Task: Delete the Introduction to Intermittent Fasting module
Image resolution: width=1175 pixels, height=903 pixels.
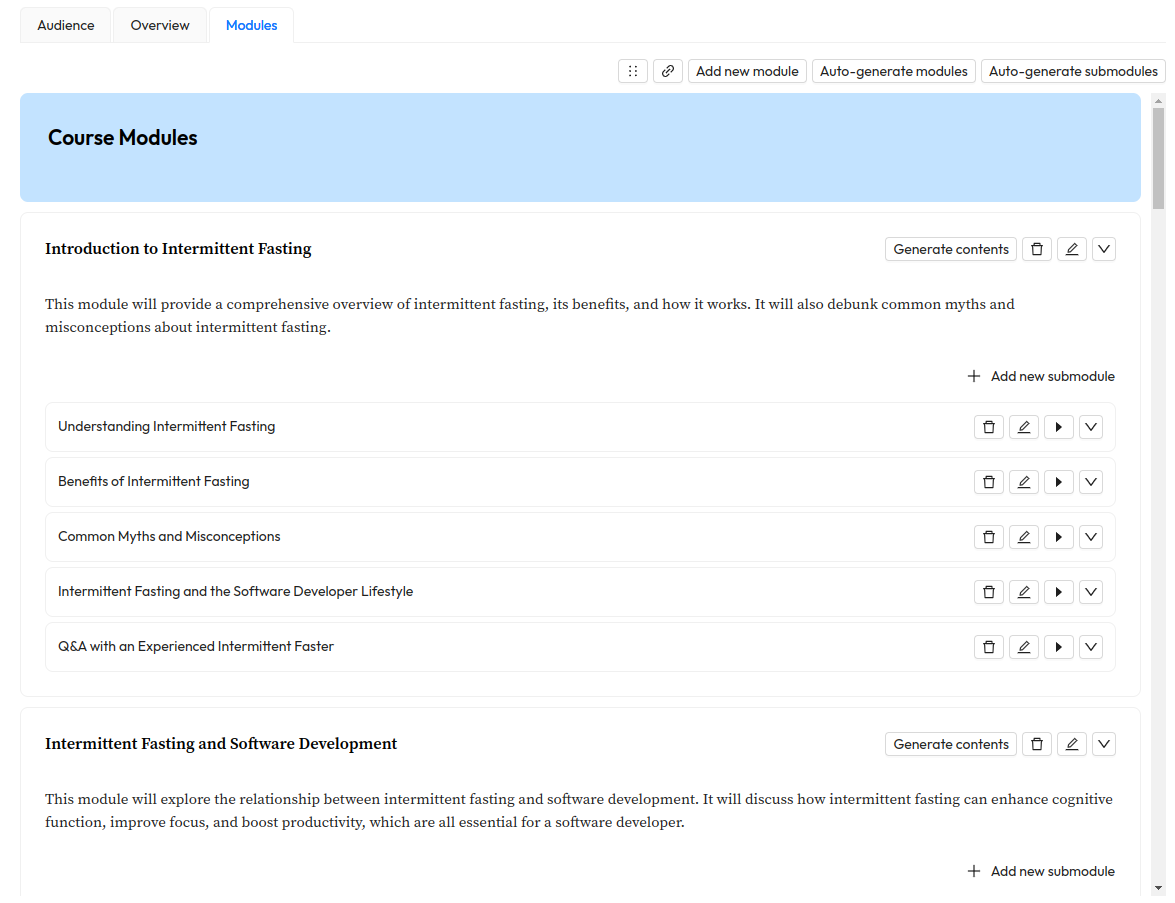Action: [1036, 249]
